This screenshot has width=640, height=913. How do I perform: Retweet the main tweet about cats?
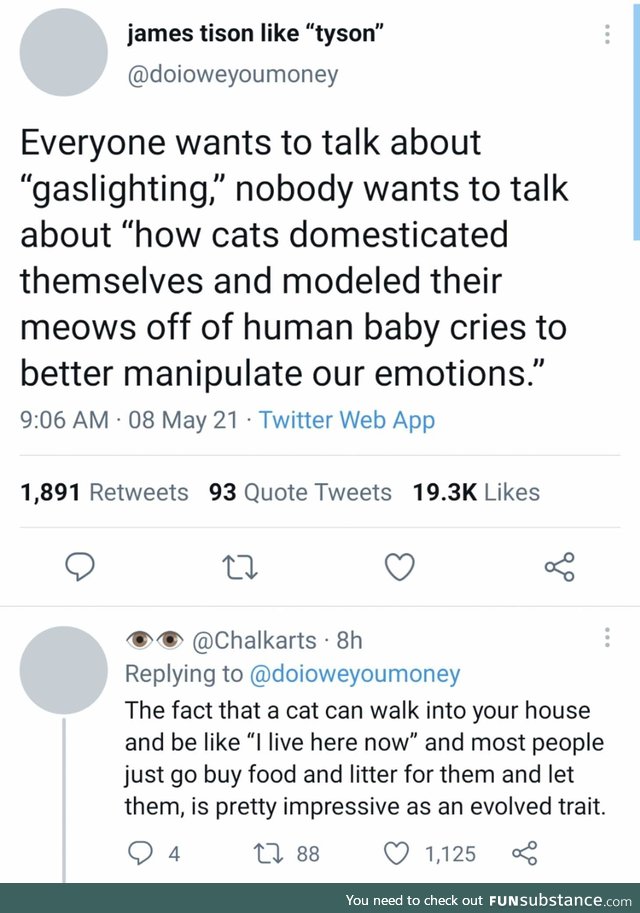[240, 568]
